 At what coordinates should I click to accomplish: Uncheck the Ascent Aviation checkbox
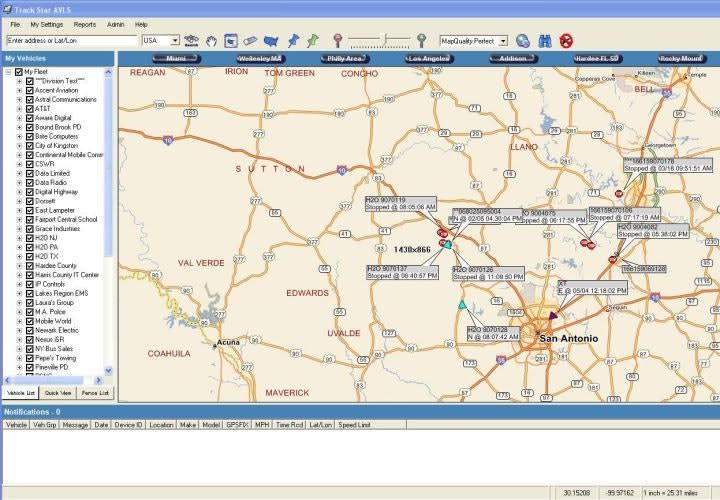30,91
